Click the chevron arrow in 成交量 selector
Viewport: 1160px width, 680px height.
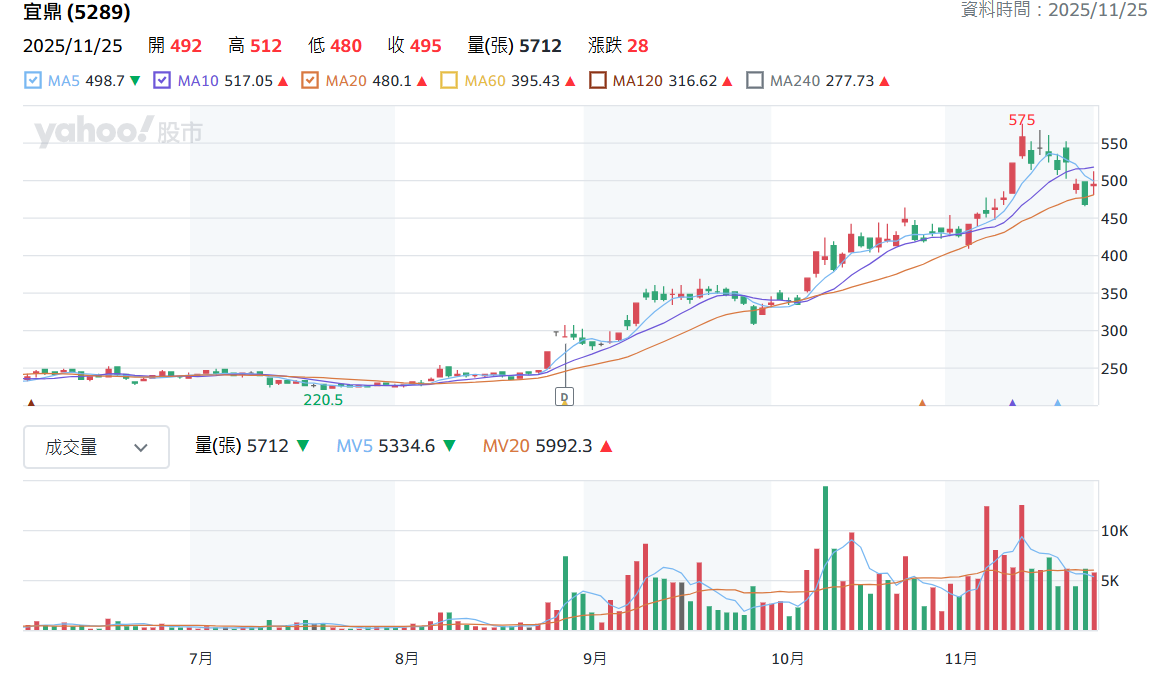[141, 448]
